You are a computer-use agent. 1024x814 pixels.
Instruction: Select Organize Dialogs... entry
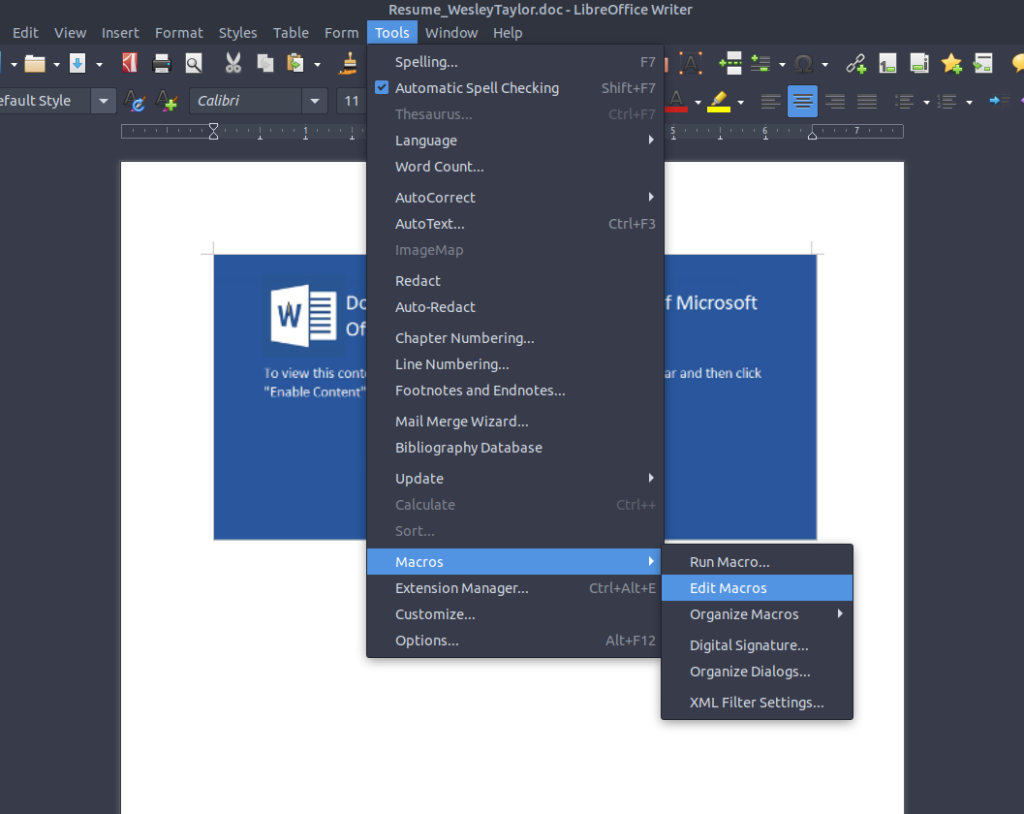pyautogui.click(x=757, y=672)
